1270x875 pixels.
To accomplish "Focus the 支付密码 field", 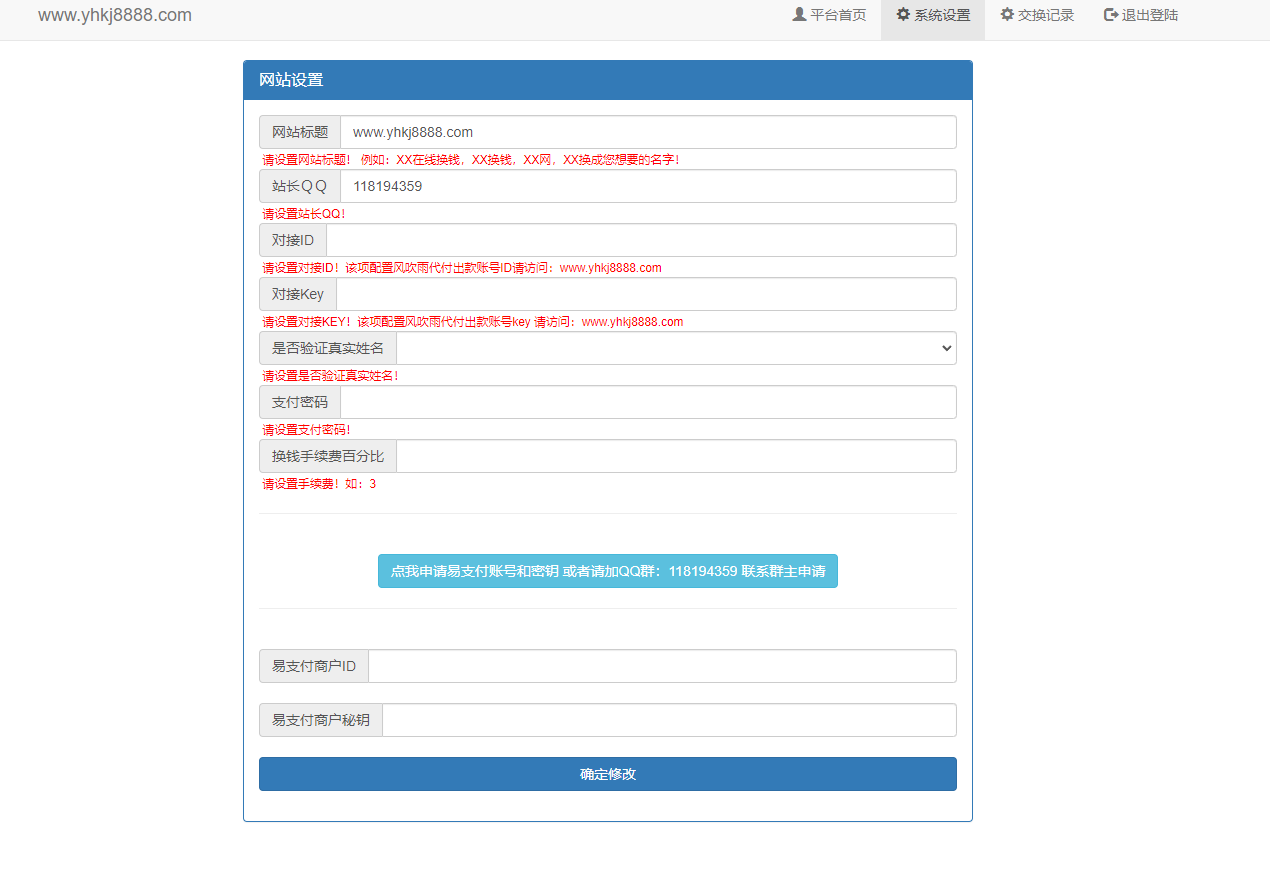I will (648, 402).
